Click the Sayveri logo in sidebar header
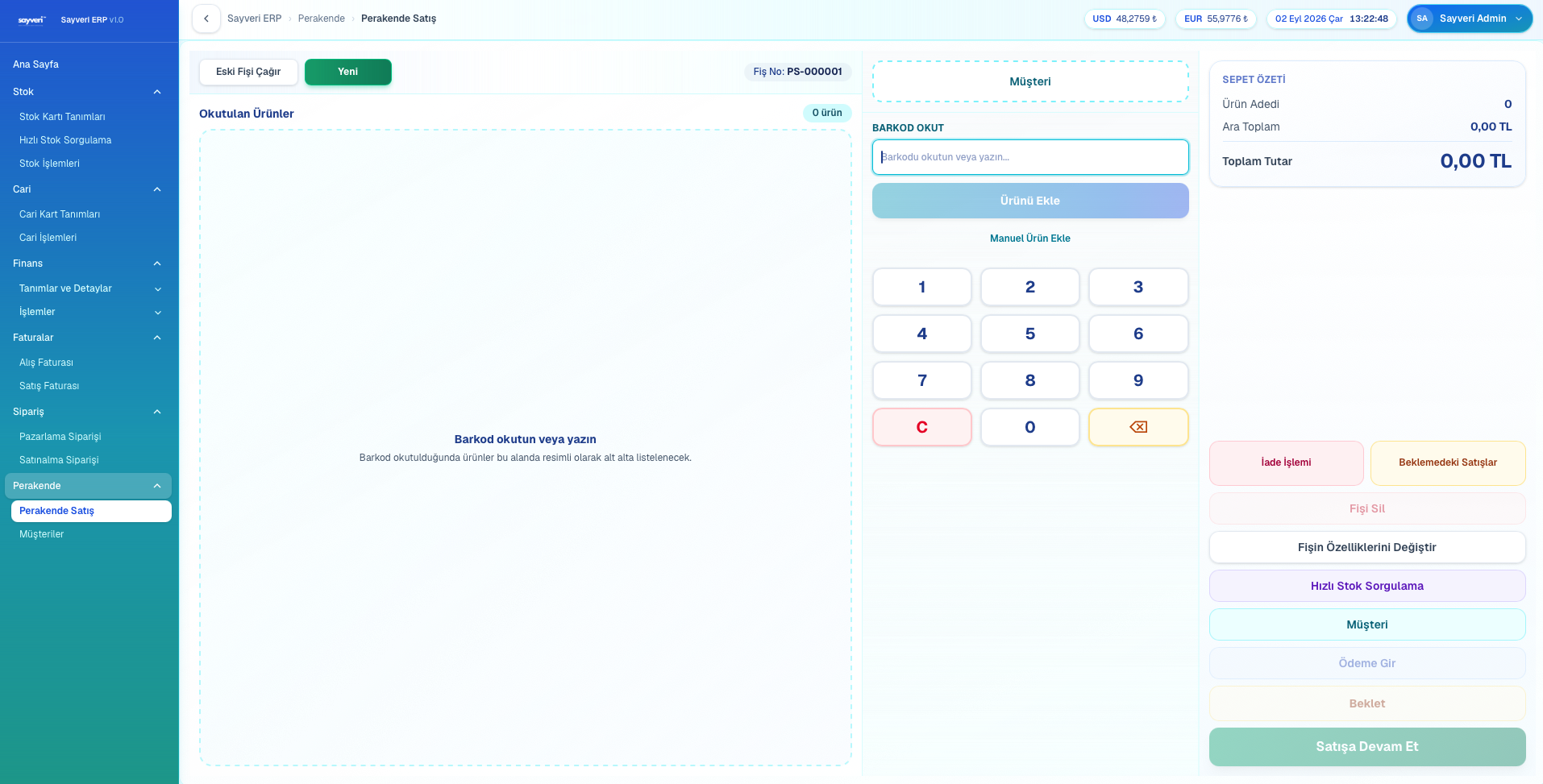Screen dimensions: 1543x784 pos(32,20)
